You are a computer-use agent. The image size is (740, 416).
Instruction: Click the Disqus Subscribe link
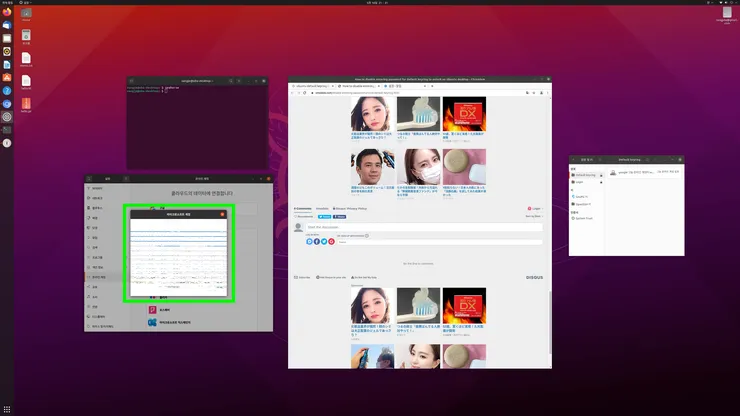click(x=303, y=277)
